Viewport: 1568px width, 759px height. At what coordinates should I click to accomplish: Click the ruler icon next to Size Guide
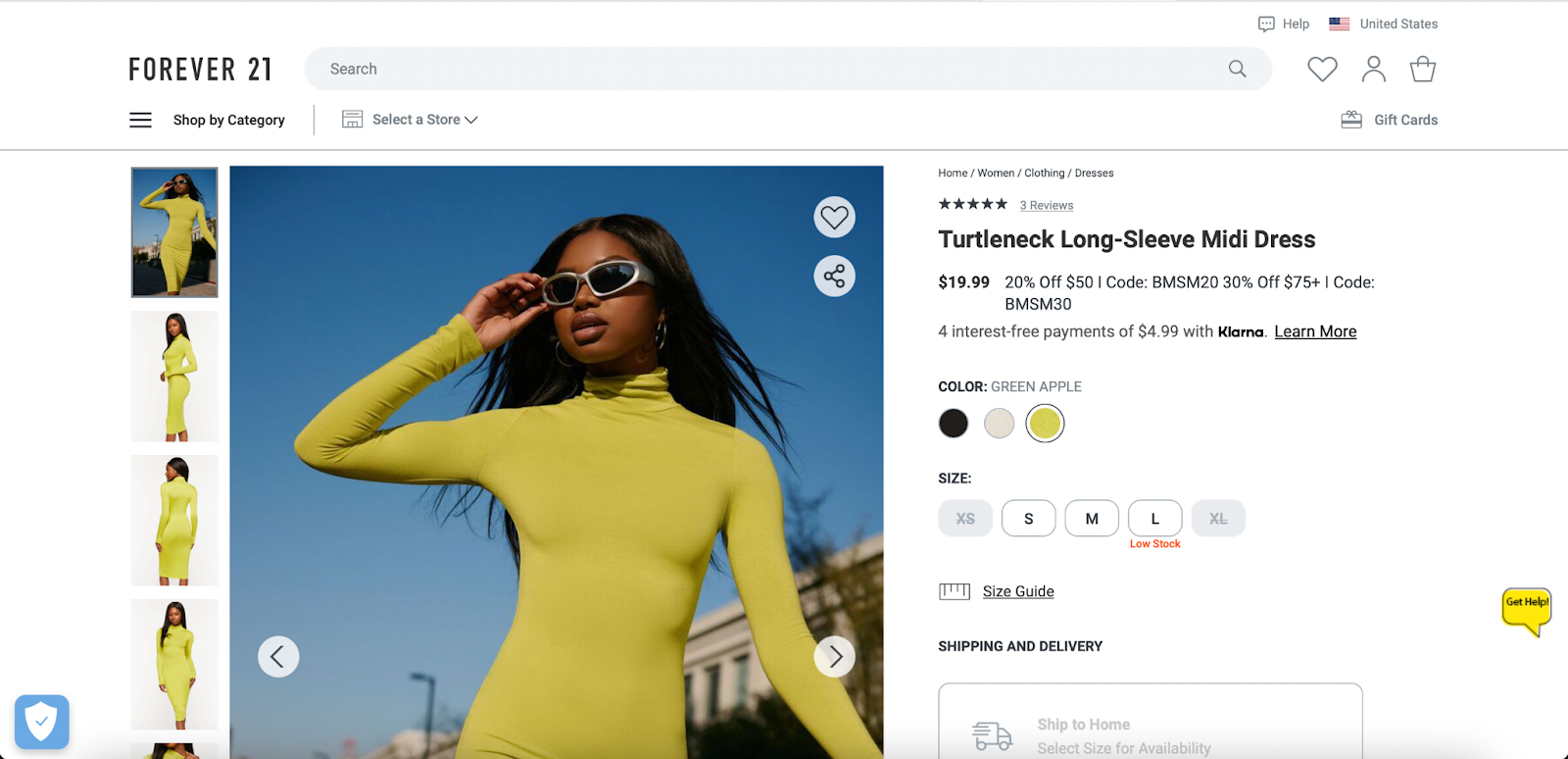[955, 591]
